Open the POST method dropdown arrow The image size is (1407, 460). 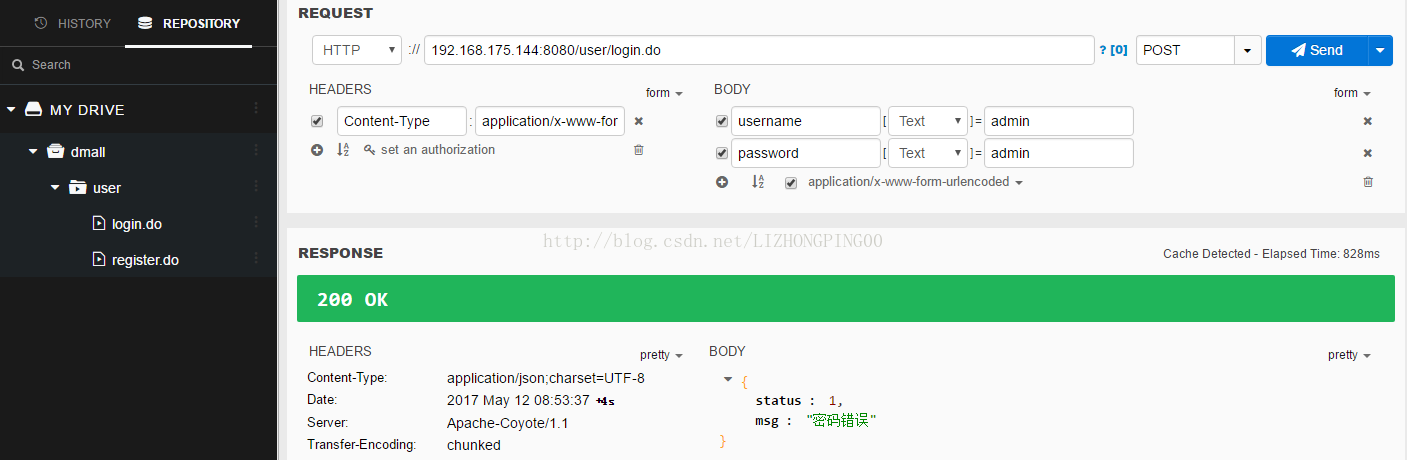point(1247,50)
